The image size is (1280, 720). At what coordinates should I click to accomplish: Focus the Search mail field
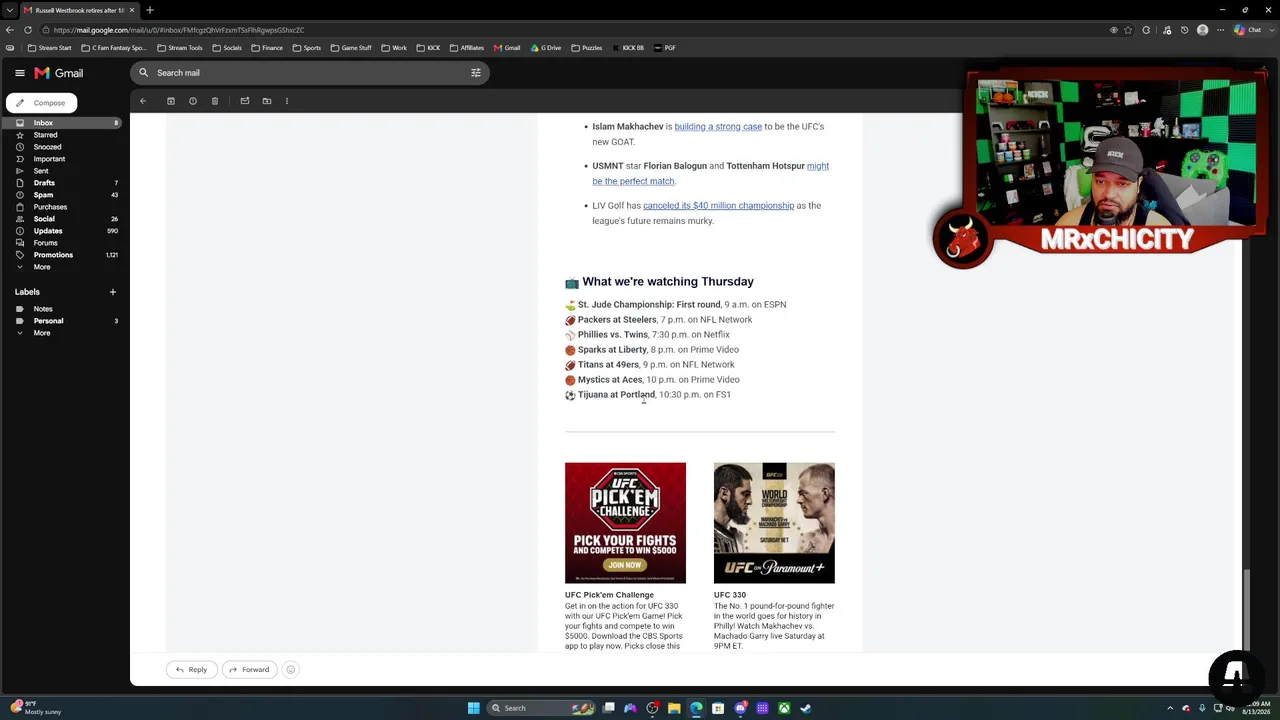click(x=310, y=73)
